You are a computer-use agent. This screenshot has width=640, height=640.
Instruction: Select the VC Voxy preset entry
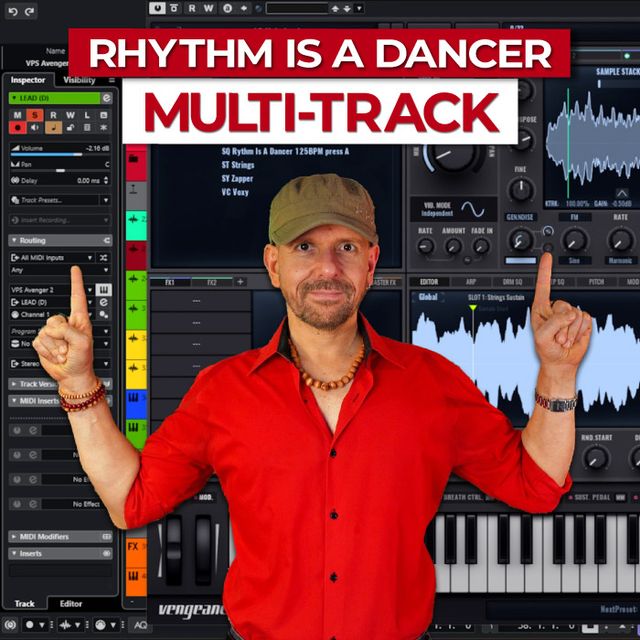[x=235, y=192]
